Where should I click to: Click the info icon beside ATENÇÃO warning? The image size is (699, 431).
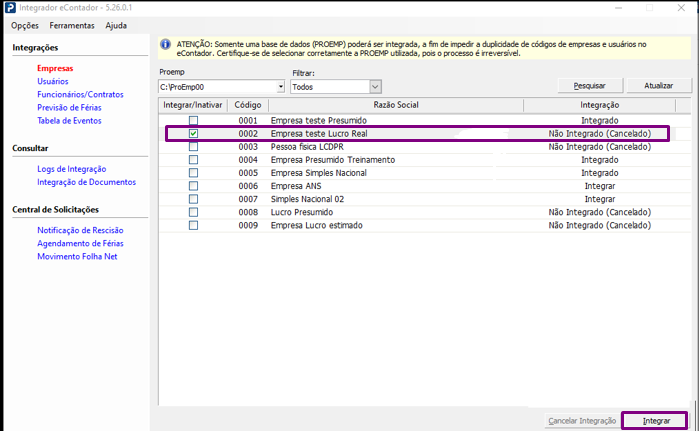[167, 45]
